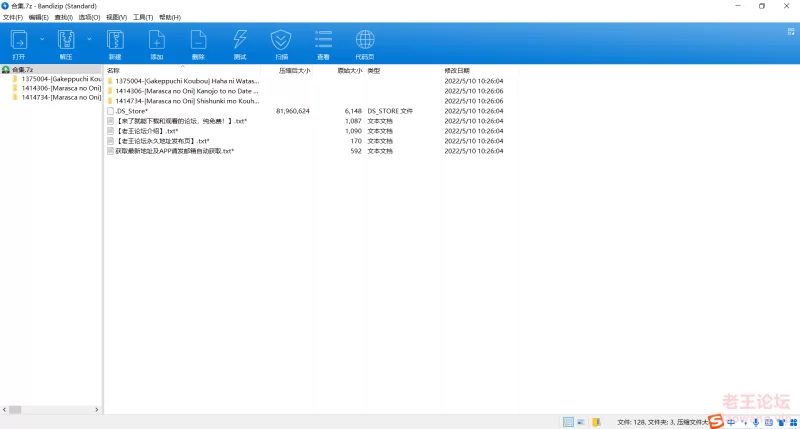Click the .DS_Store file icon

[110, 111]
